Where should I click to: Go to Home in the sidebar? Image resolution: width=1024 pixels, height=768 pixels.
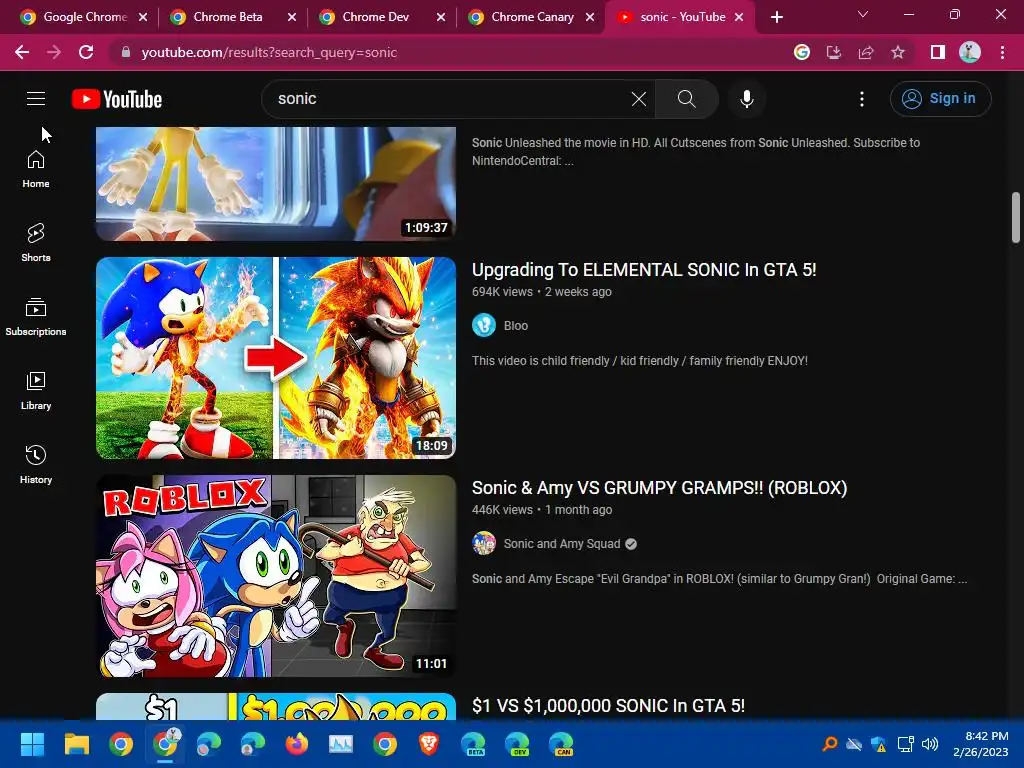(x=36, y=169)
